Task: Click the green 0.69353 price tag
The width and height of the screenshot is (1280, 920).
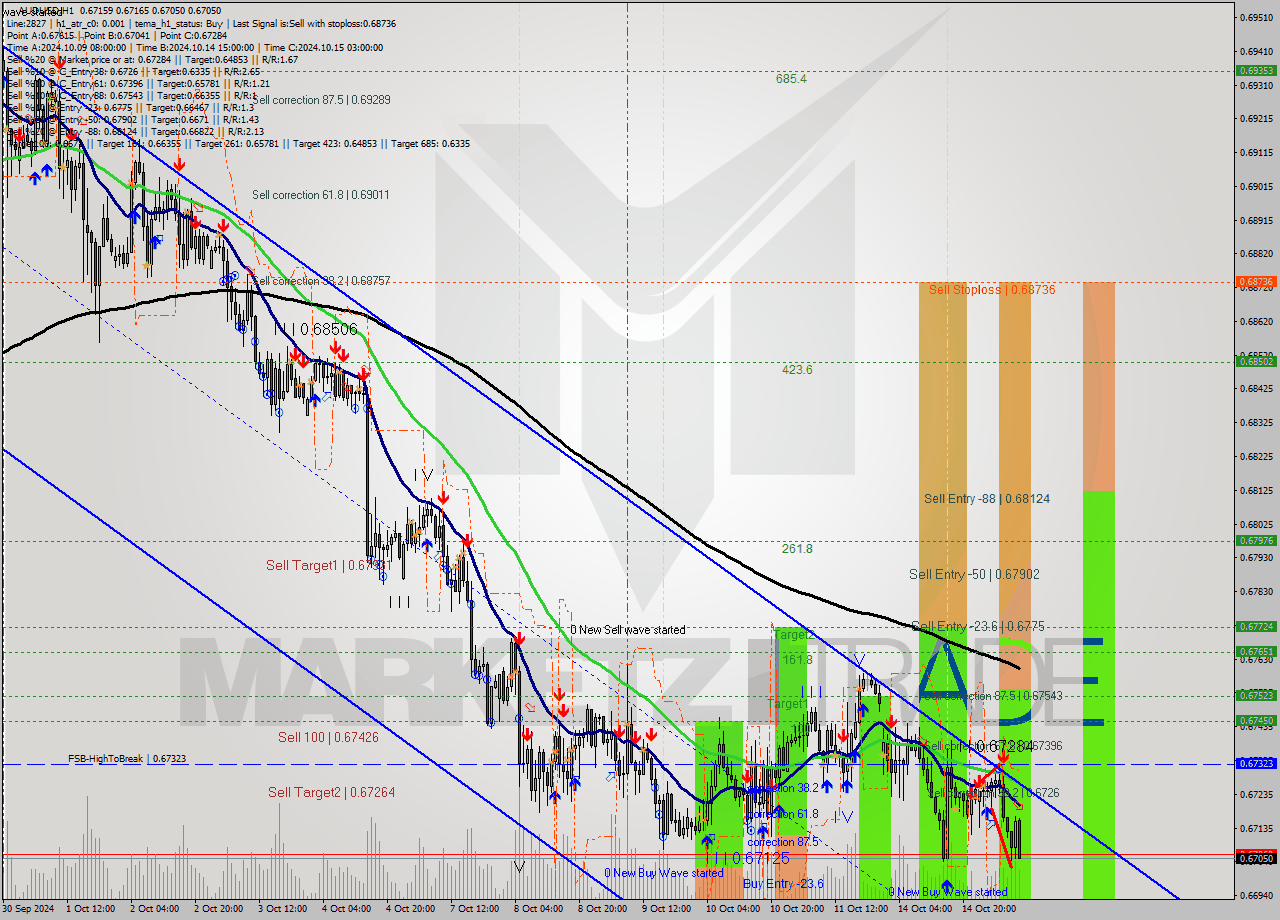Action: click(x=1256, y=70)
